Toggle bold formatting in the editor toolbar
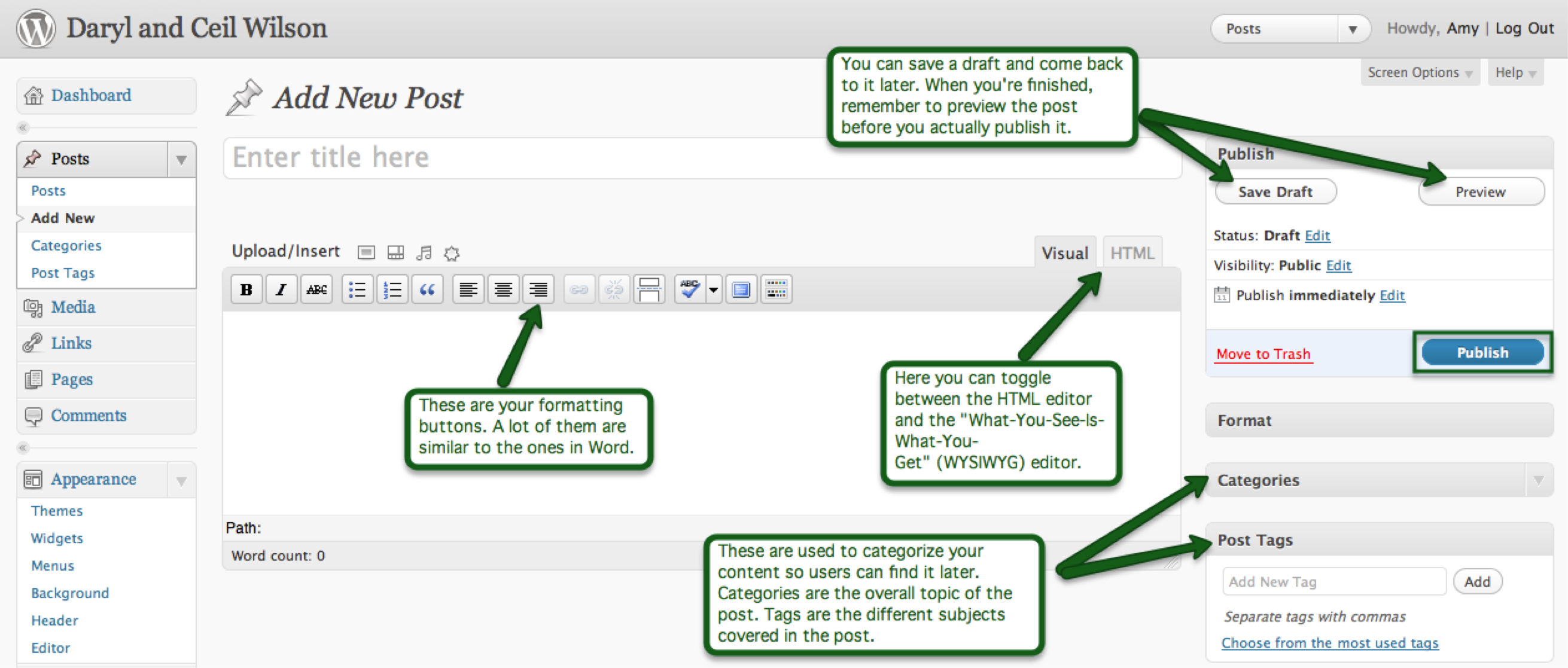The height and width of the screenshot is (668, 1568). 246,289
